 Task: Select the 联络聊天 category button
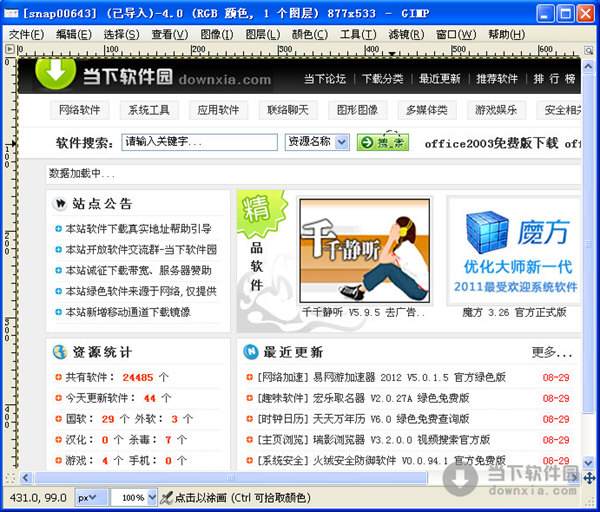[x=288, y=110]
